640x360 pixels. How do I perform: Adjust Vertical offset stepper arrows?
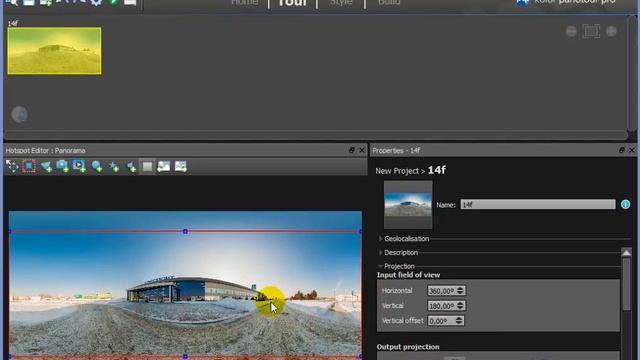tap(459, 321)
